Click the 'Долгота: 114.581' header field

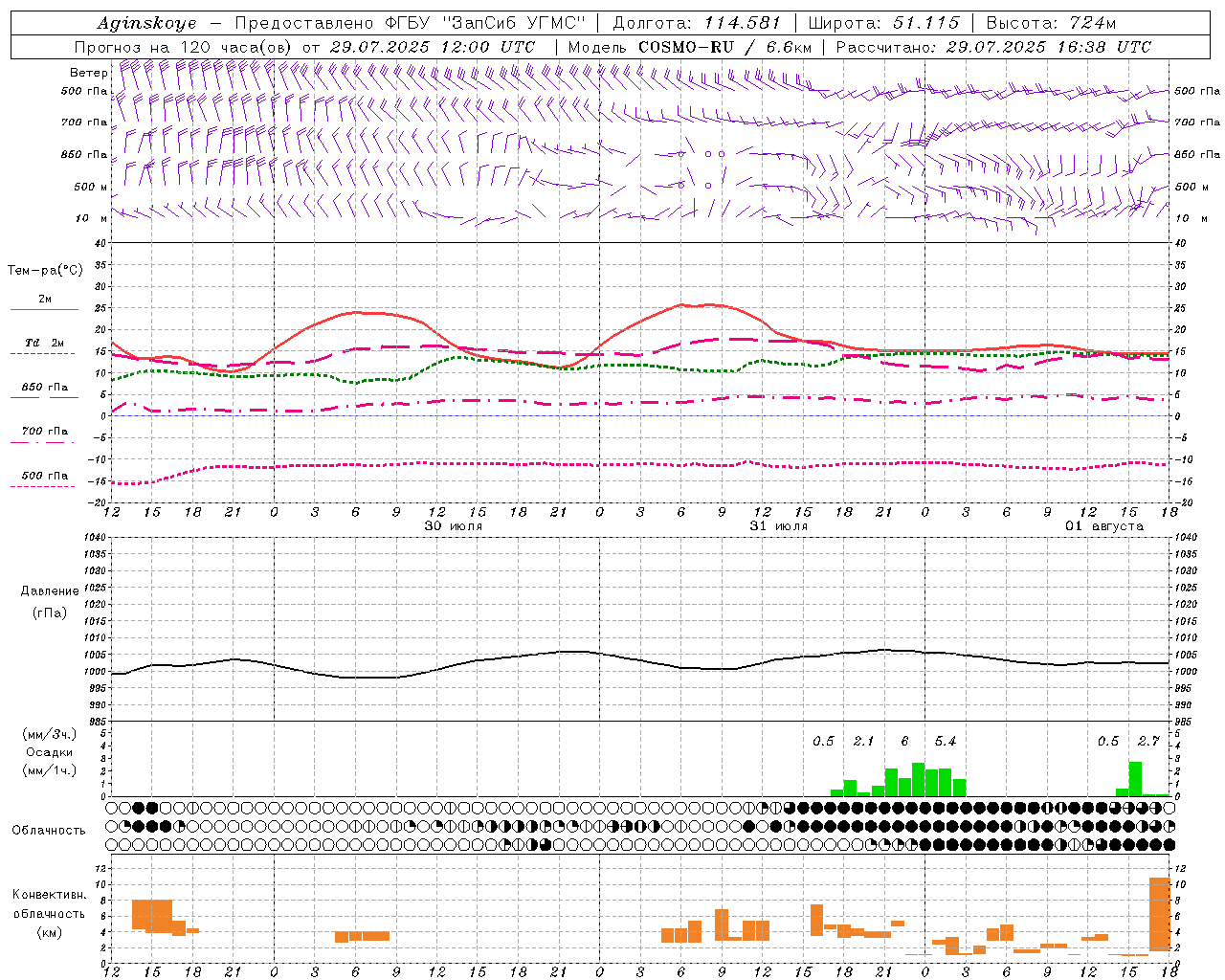(x=697, y=23)
